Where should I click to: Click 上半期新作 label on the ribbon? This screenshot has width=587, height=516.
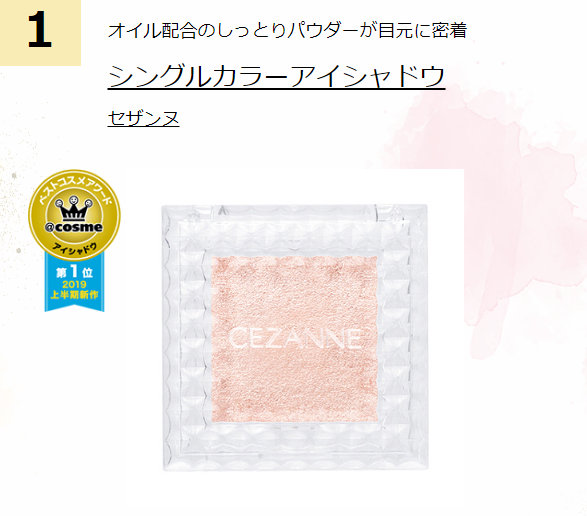point(74,295)
